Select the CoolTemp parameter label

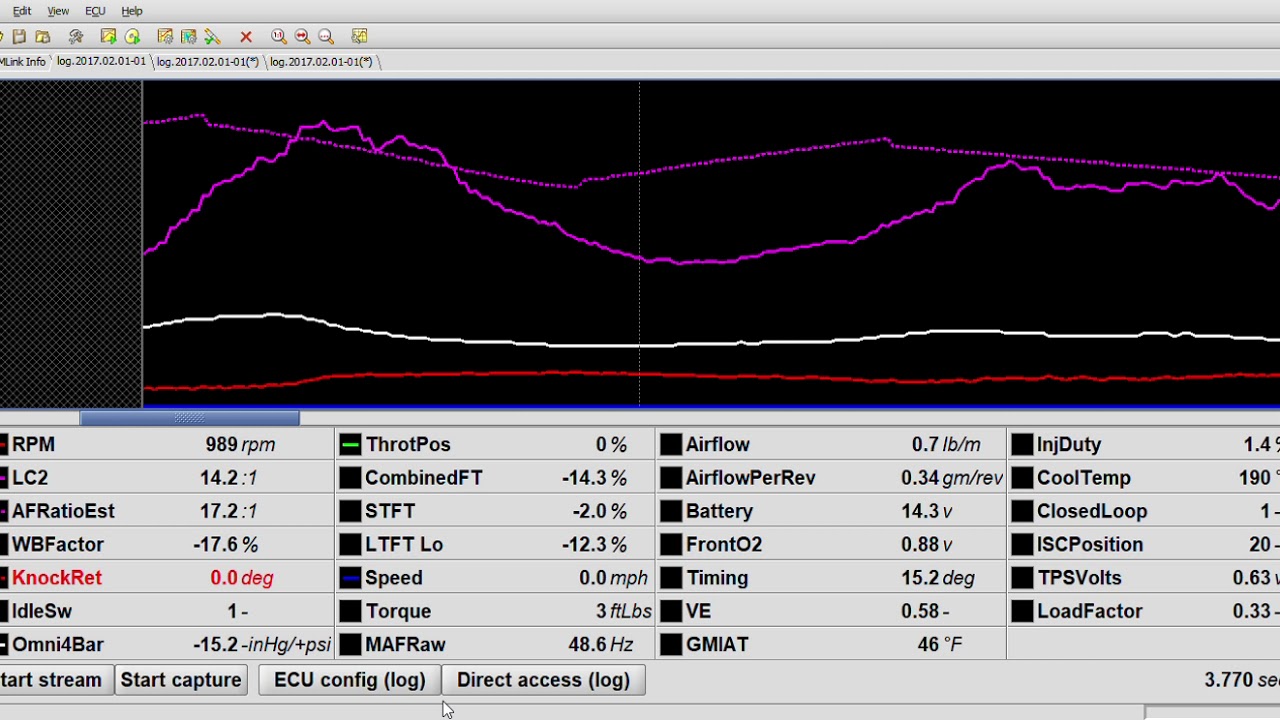click(x=1084, y=478)
